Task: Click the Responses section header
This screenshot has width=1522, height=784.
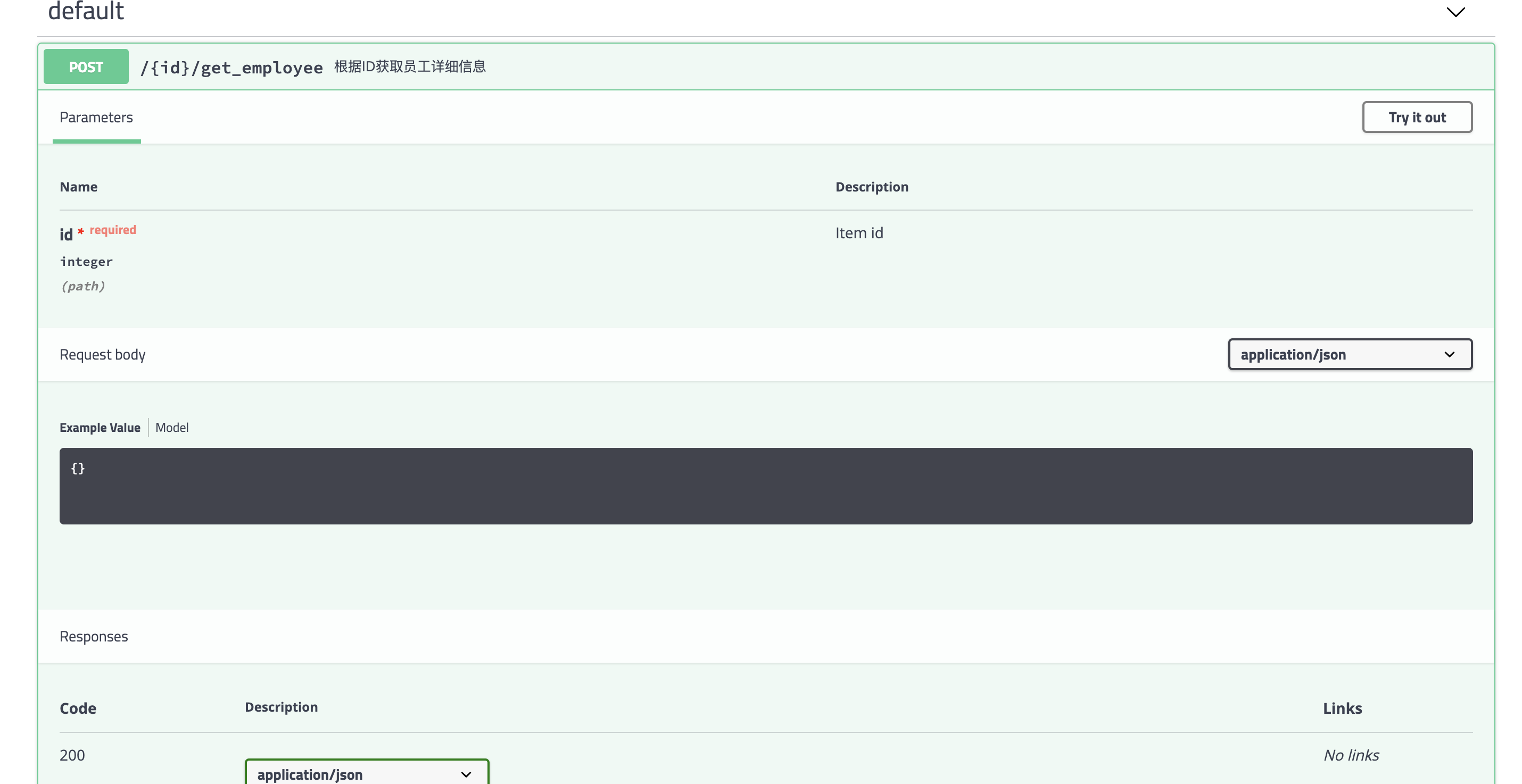Action: tap(94, 637)
